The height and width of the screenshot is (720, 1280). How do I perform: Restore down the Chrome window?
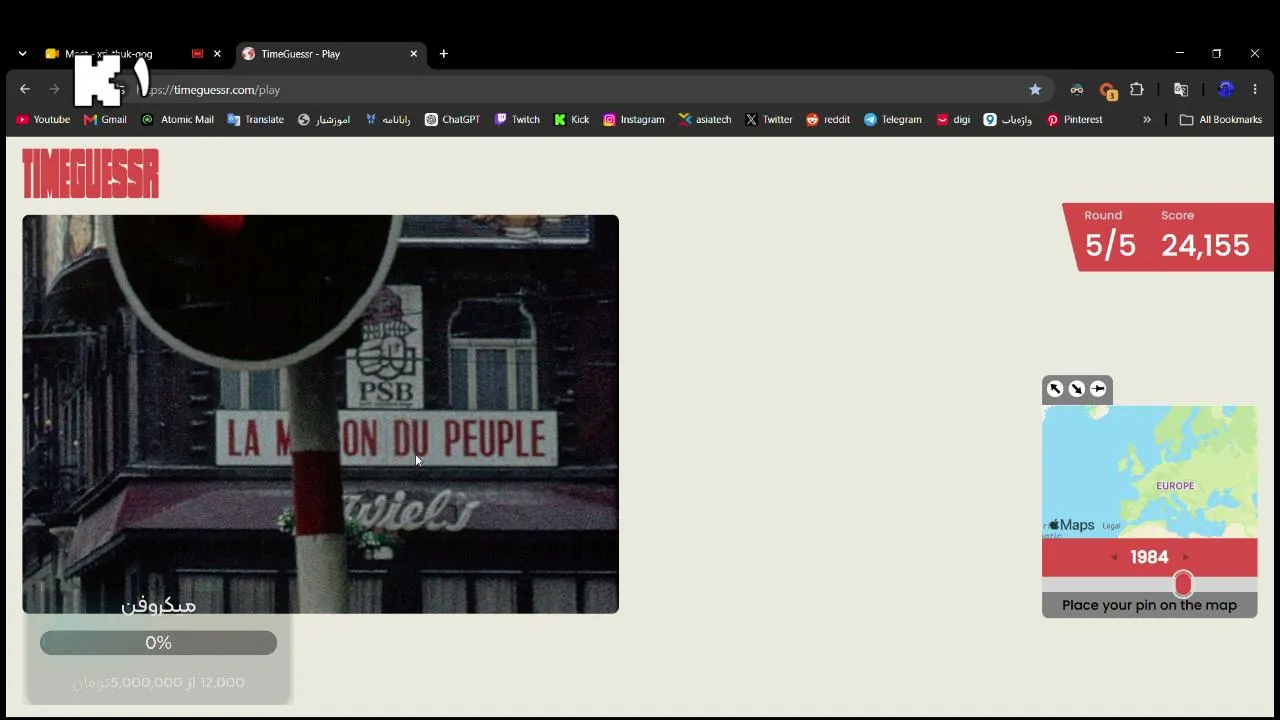1217,53
